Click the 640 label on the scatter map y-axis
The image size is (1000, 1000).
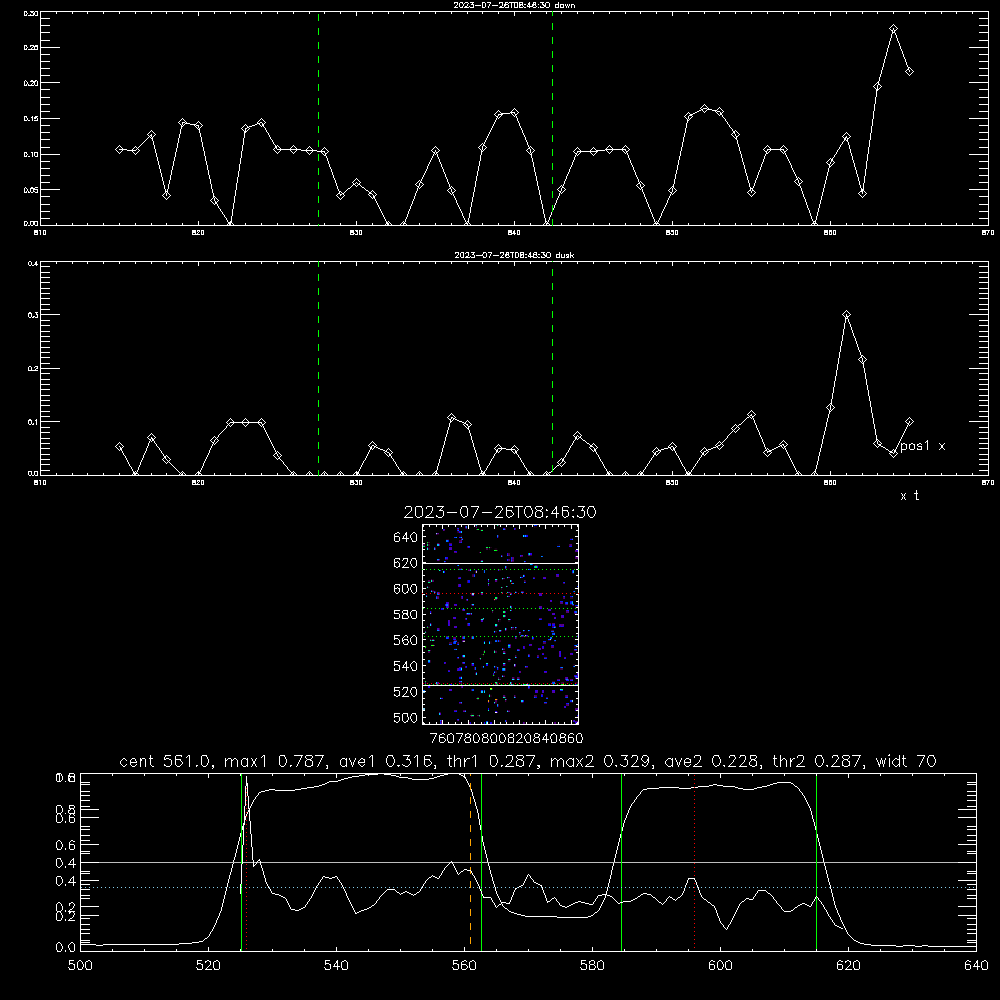pos(405,538)
